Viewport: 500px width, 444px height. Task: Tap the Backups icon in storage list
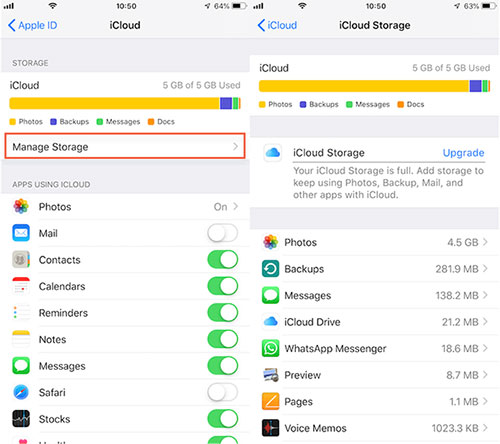pyautogui.click(x=270, y=269)
